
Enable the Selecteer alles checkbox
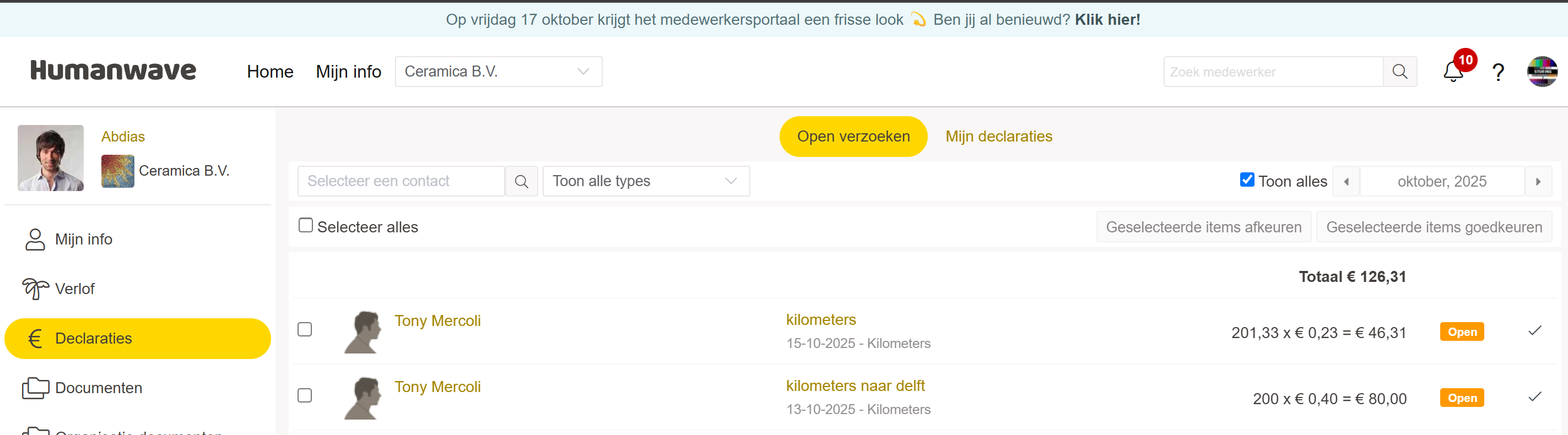coord(306,226)
